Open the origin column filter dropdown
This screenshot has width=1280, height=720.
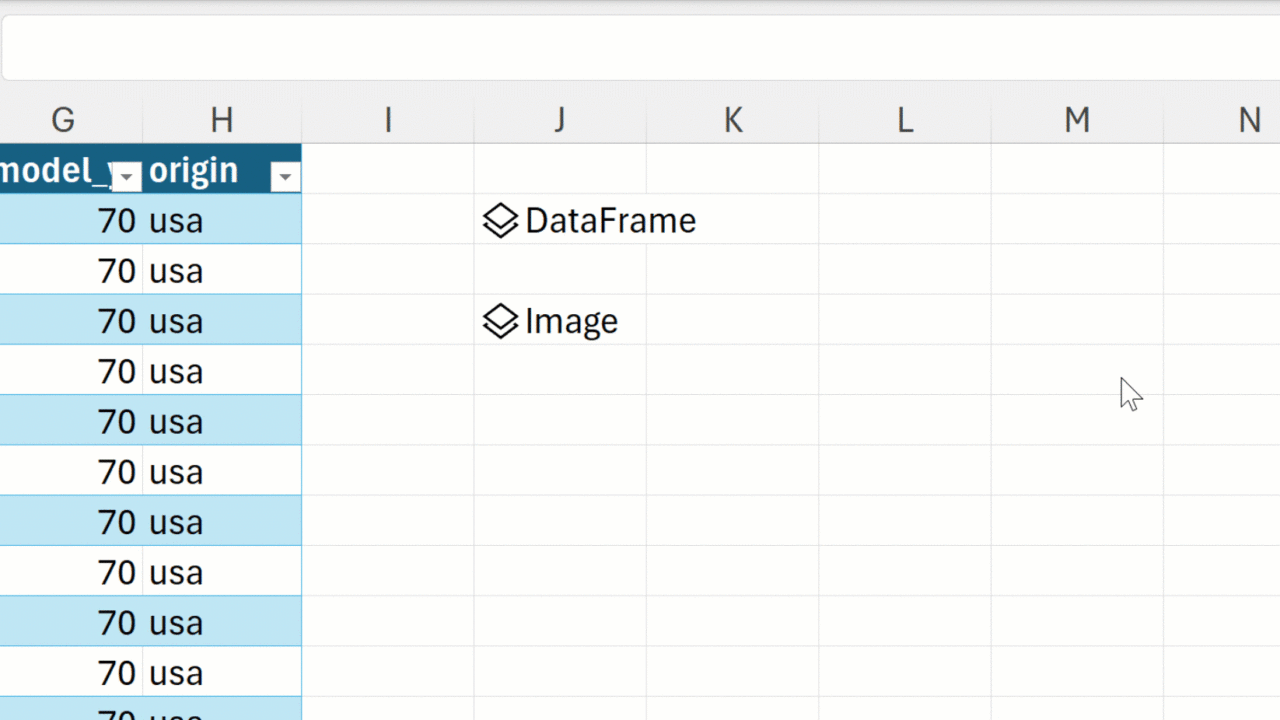click(285, 177)
